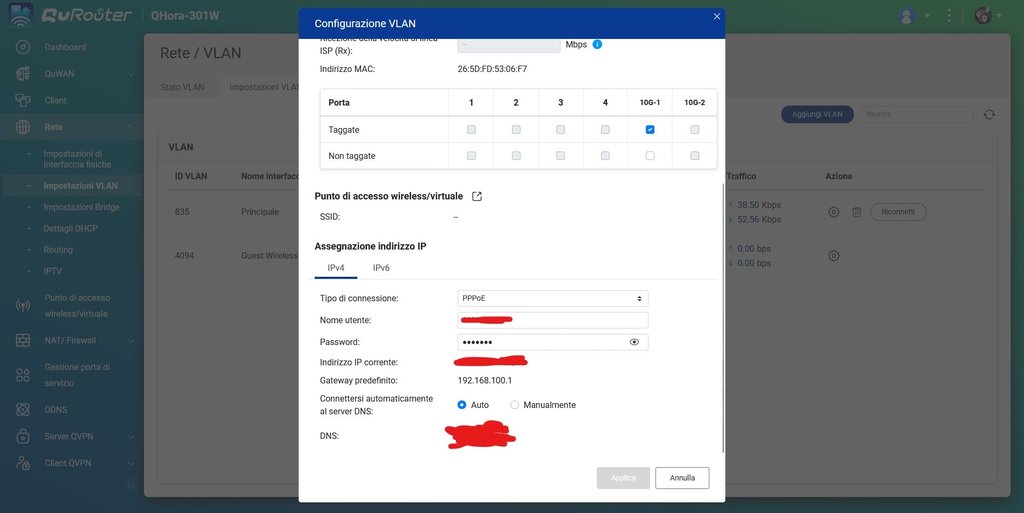
Task: Click the settings icon for VLAN 4094
Action: [x=834, y=256]
